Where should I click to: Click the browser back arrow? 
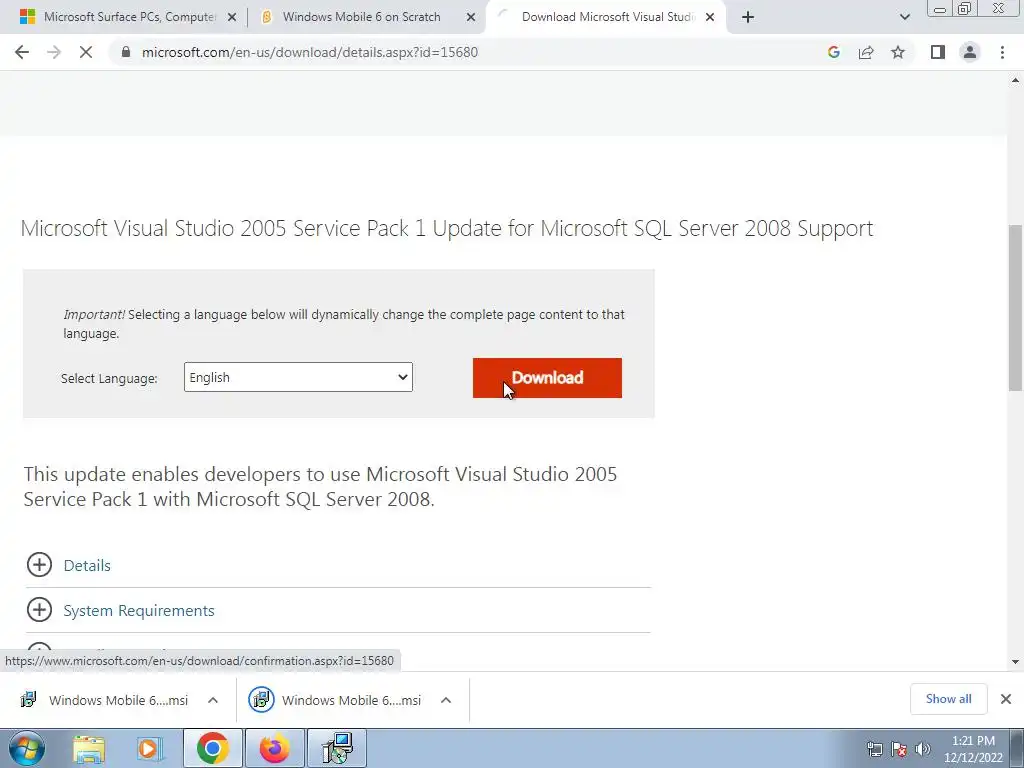tap(22, 52)
